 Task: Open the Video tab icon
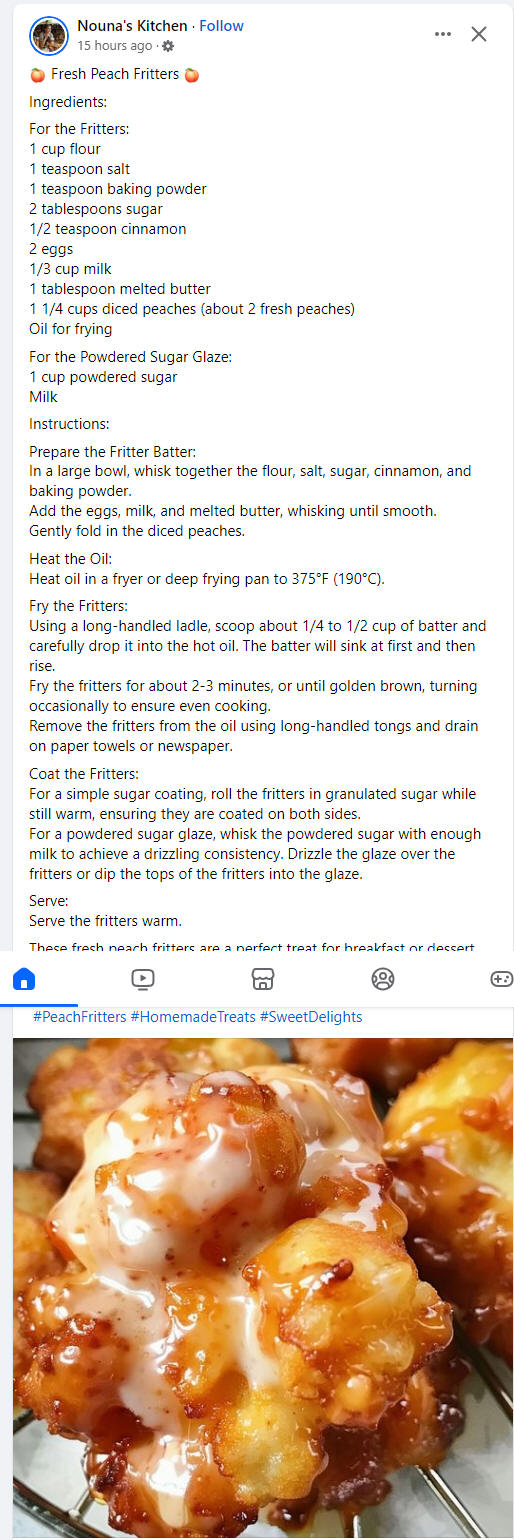[143, 979]
